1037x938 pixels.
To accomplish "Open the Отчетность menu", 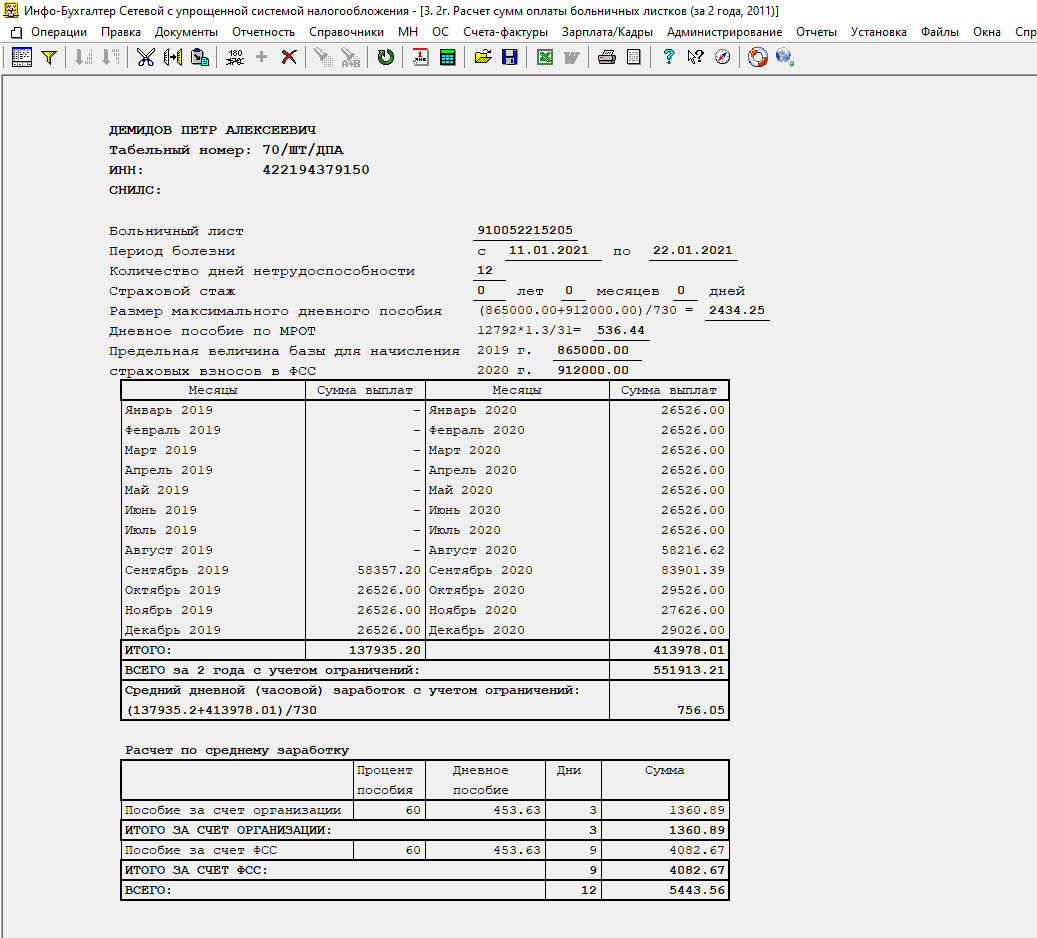I will click(263, 32).
